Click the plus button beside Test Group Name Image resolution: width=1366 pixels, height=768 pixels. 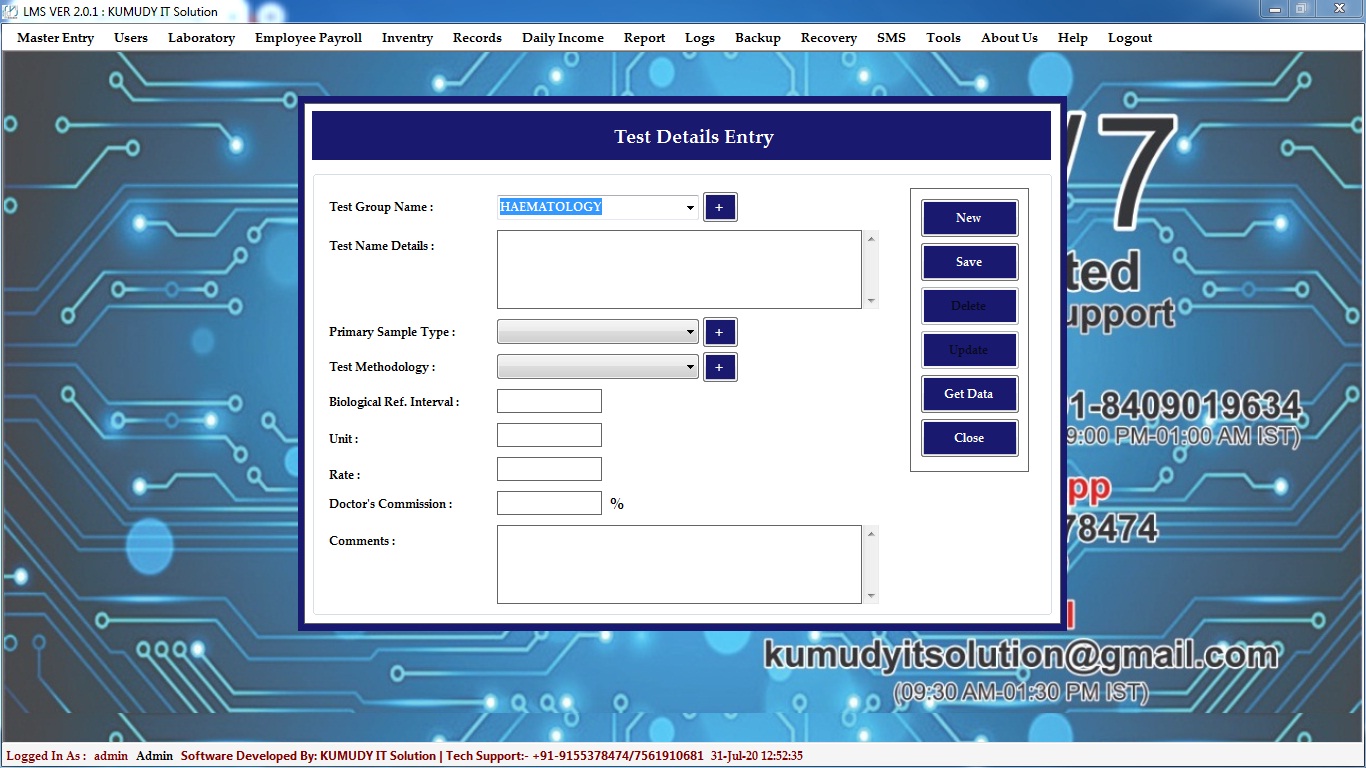point(719,207)
